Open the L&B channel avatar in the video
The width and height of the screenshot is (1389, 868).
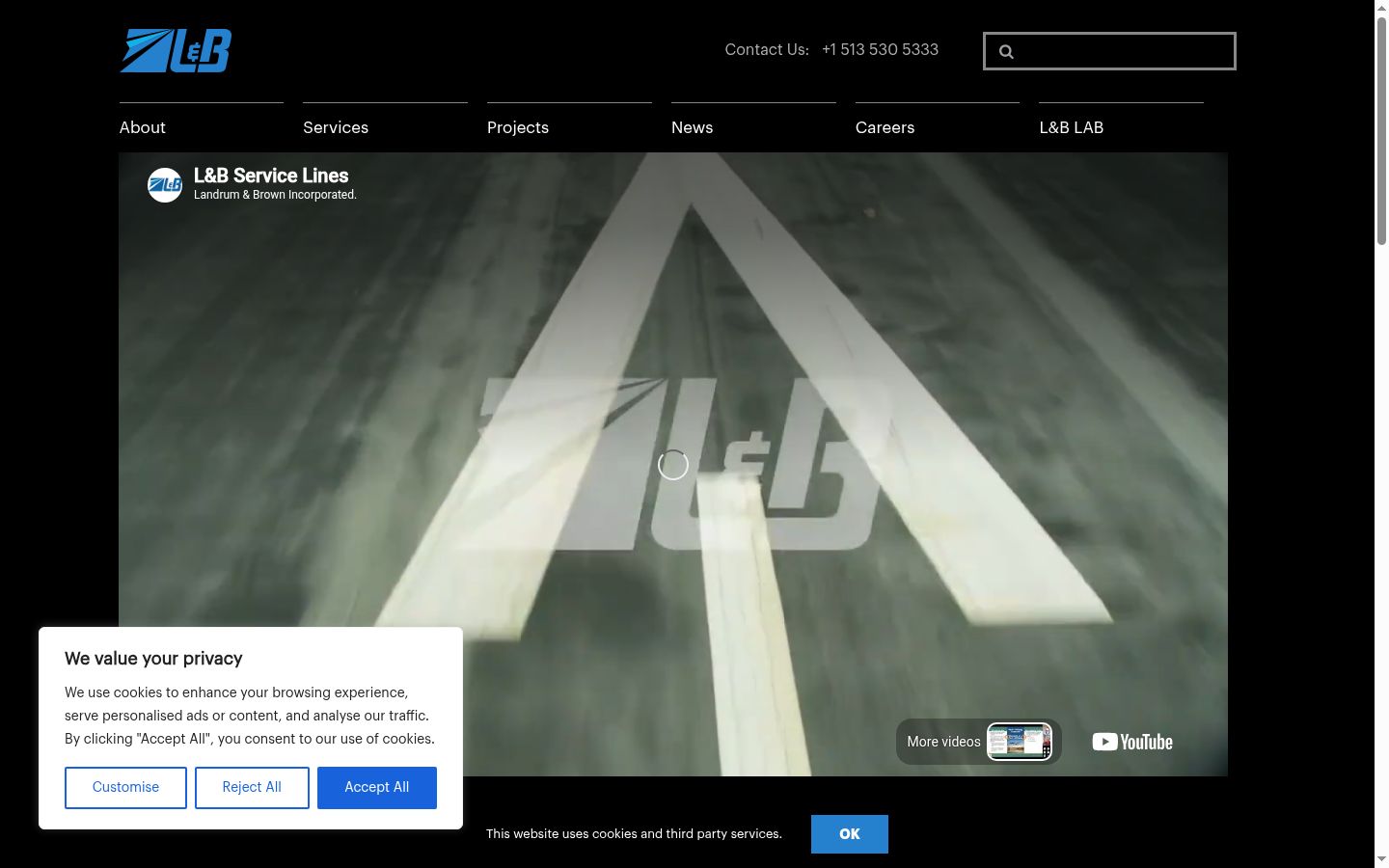click(165, 185)
